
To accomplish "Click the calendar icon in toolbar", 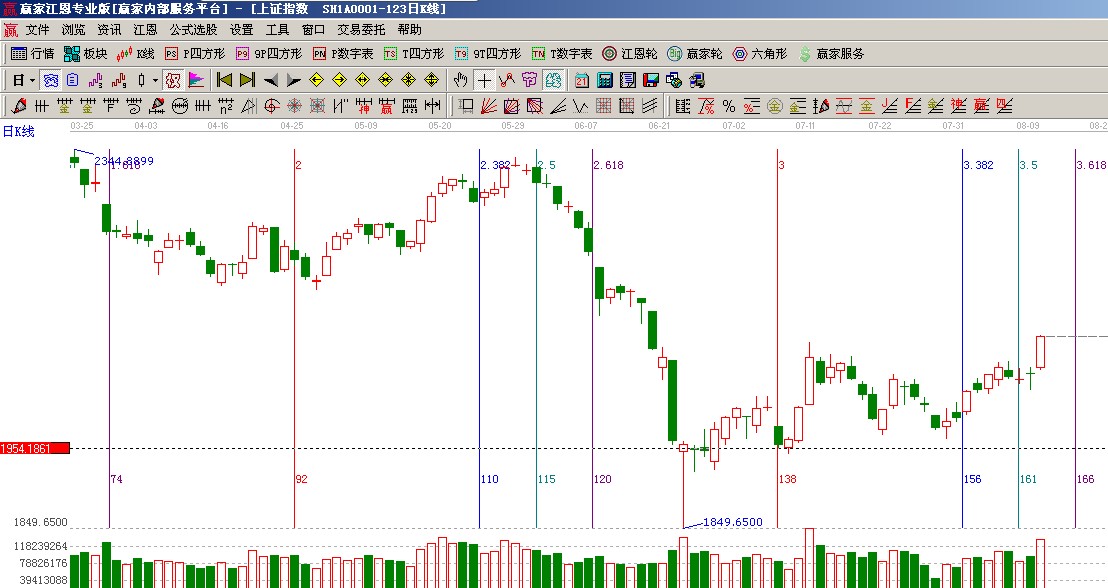I will tap(581, 80).
